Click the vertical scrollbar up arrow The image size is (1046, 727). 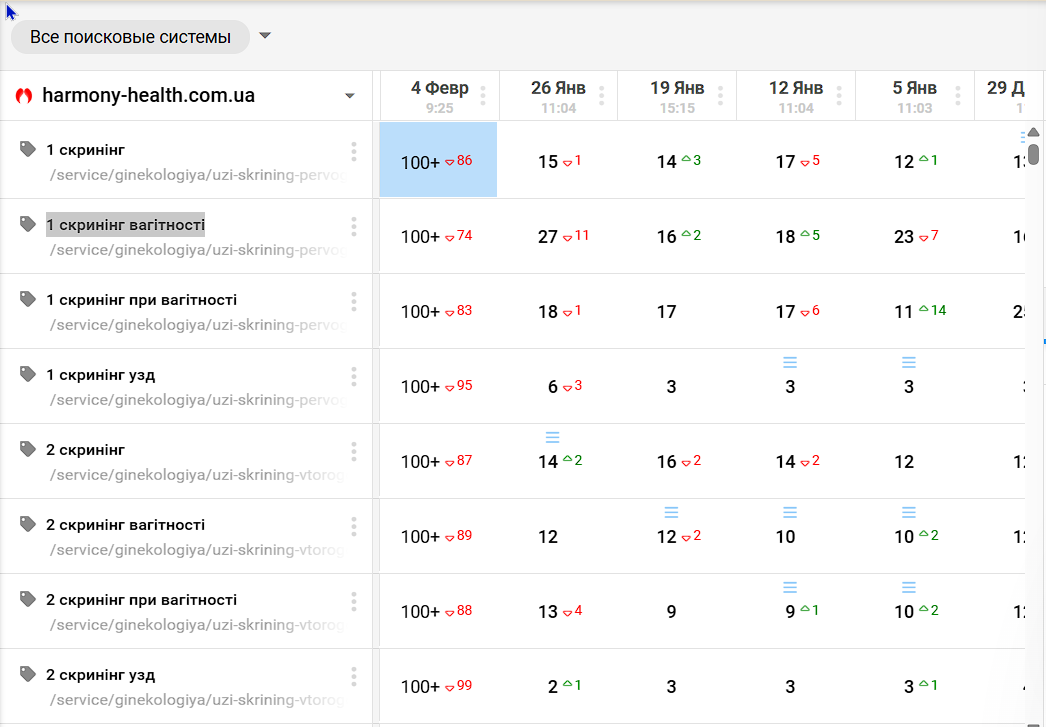coord(1034,132)
